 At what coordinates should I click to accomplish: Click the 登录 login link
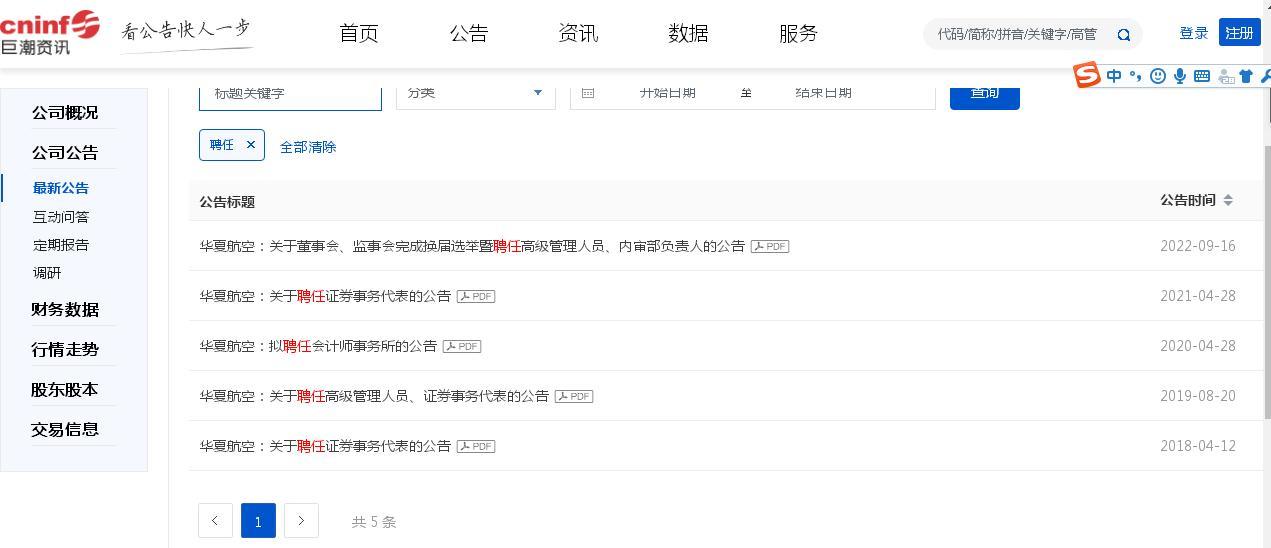click(x=1194, y=33)
